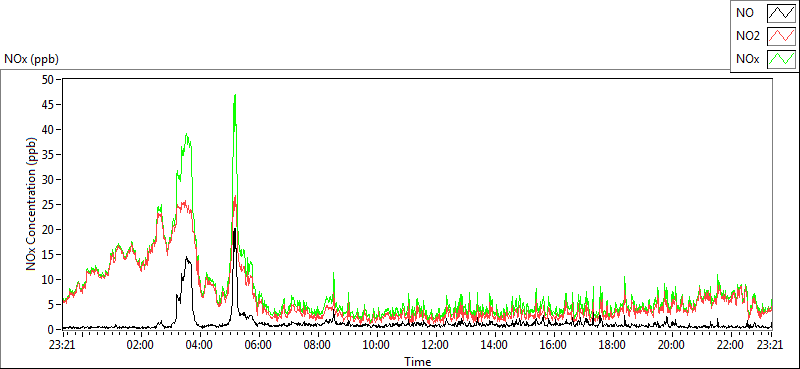Click the 25 tick on concentration axis
This screenshot has height=369, width=800.
(x=49, y=205)
